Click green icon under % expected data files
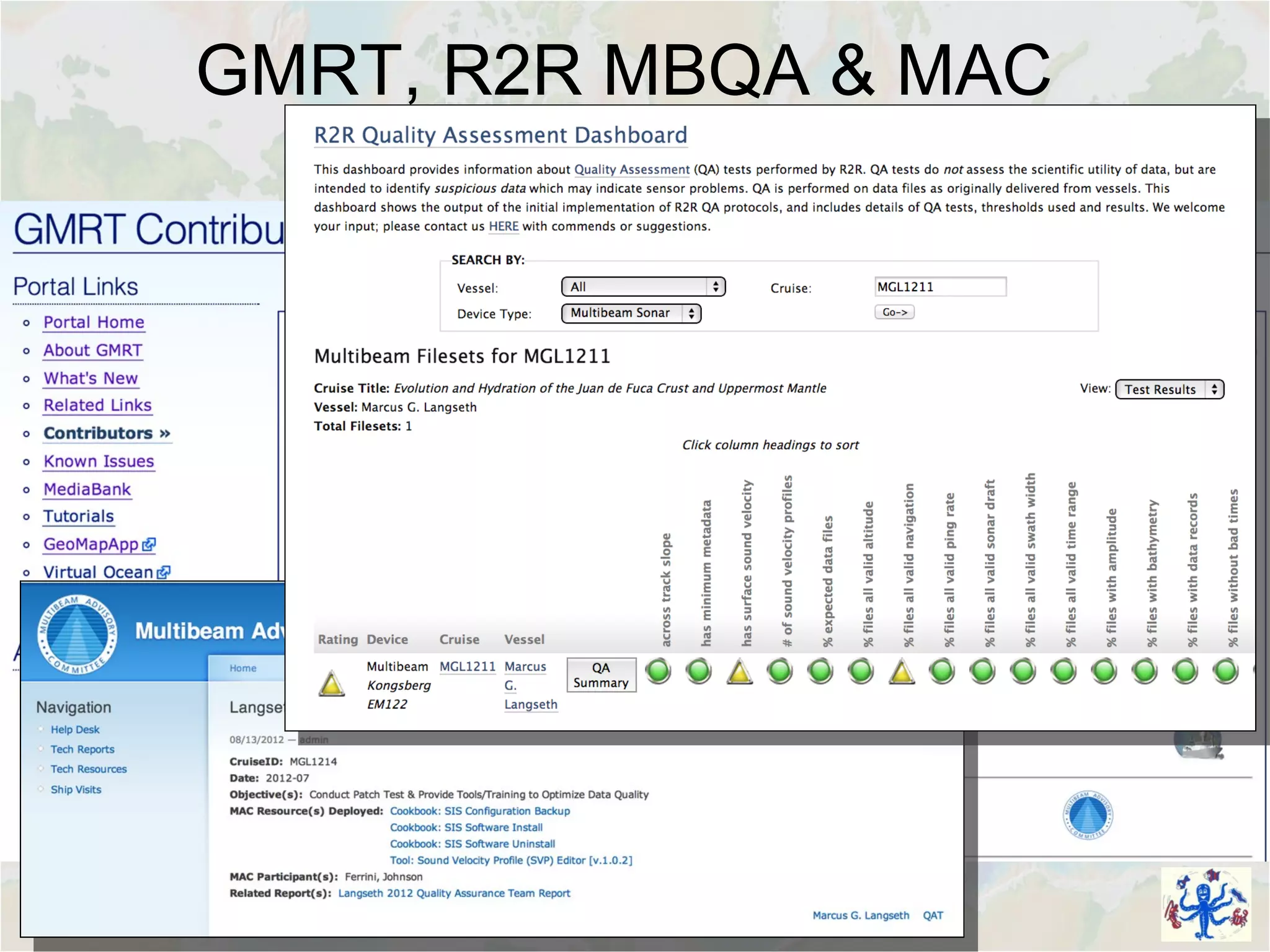The height and width of the screenshot is (952, 1270). (x=820, y=671)
